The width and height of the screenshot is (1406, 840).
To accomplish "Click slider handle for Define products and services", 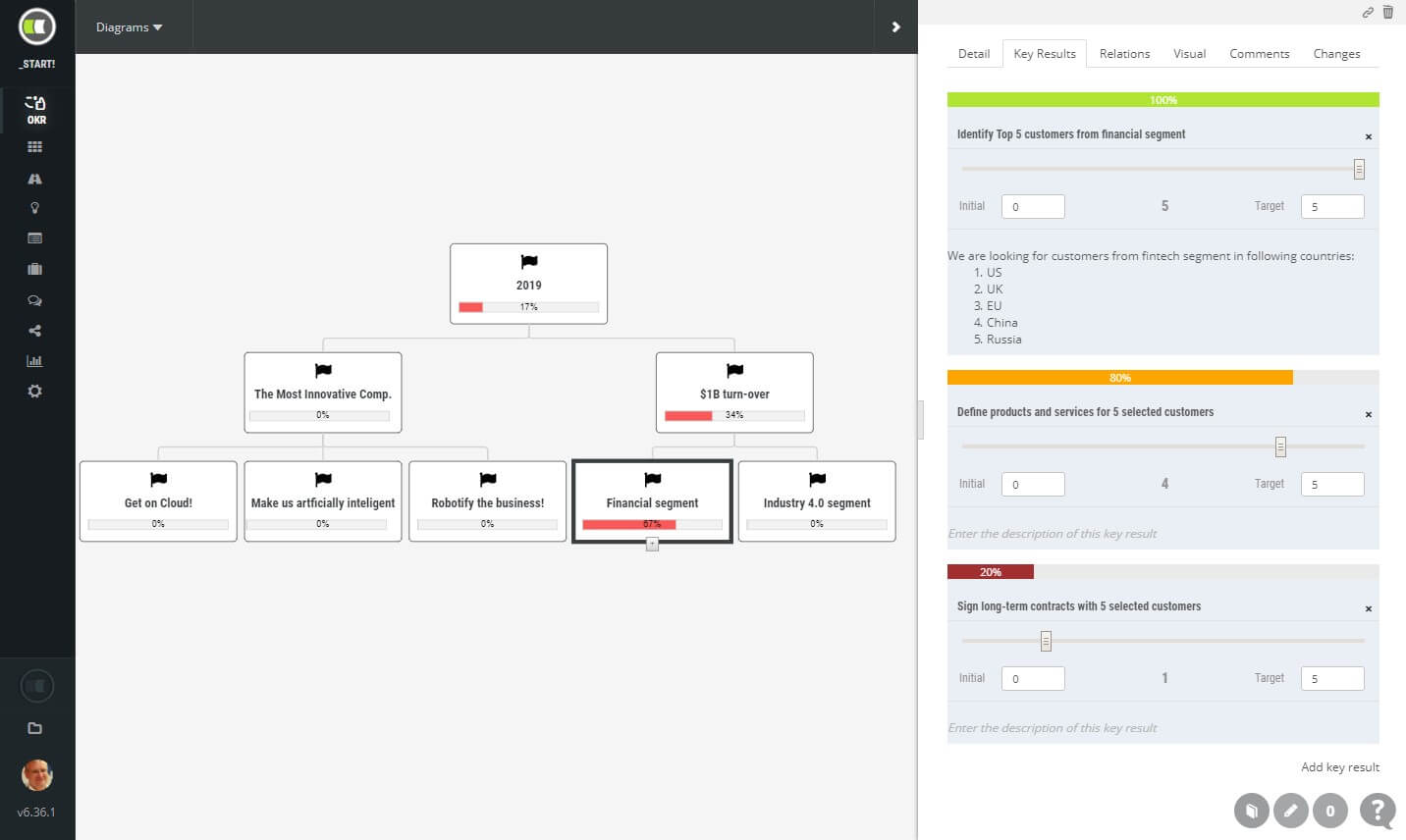I will [x=1280, y=447].
